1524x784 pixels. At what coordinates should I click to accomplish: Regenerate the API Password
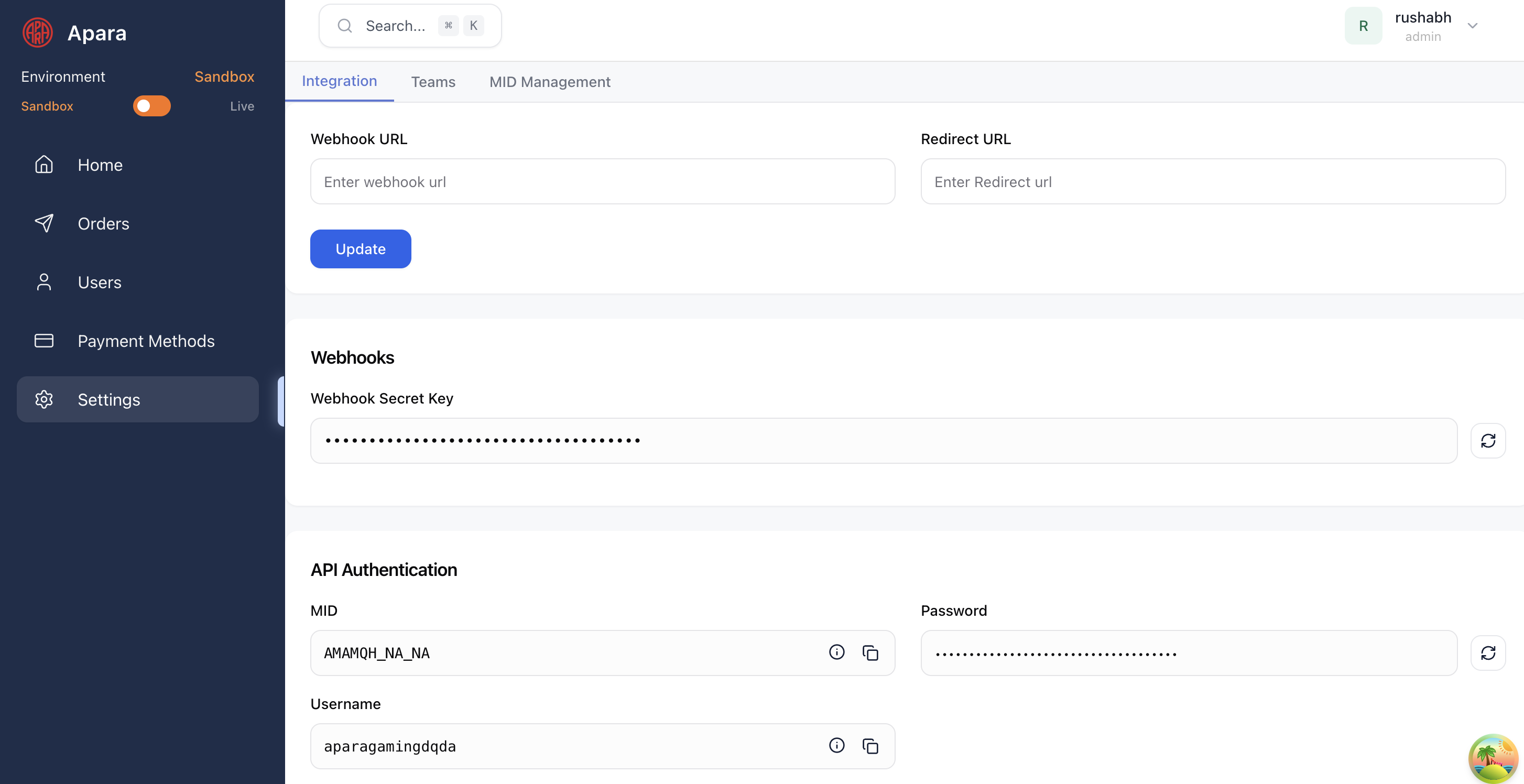[1488, 652]
